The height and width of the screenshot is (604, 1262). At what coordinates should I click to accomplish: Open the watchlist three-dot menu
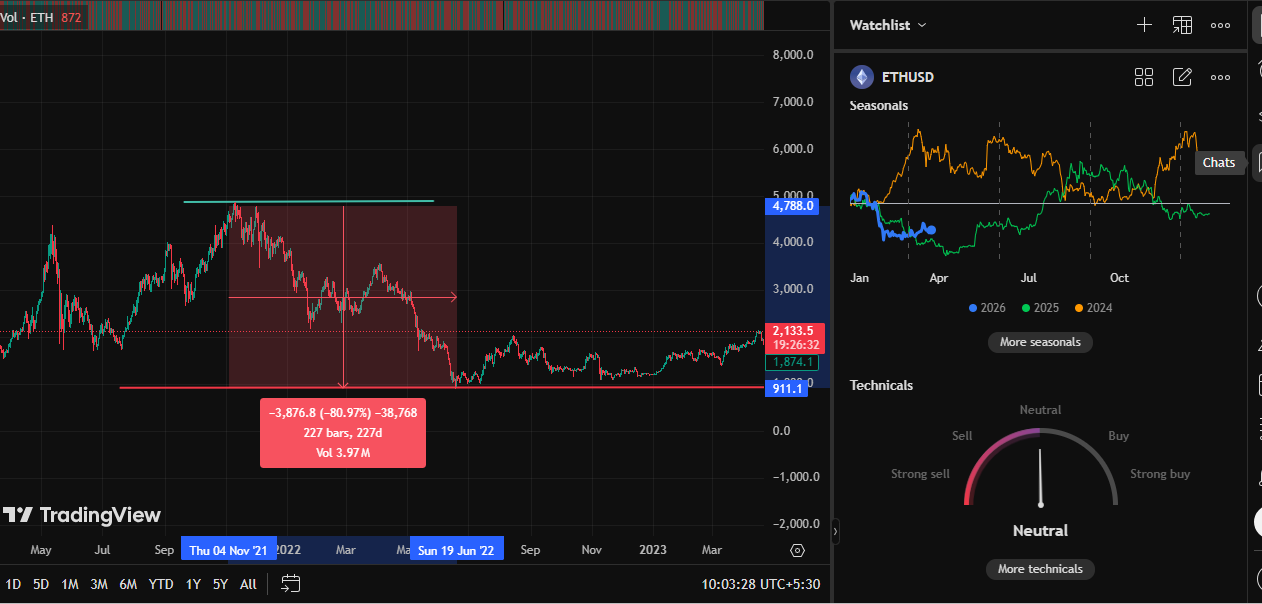pyautogui.click(x=1220, y=25)
